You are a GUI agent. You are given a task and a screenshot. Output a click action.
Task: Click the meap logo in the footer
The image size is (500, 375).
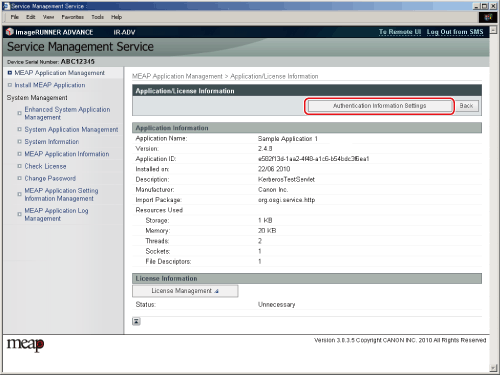tap(26, 344)
